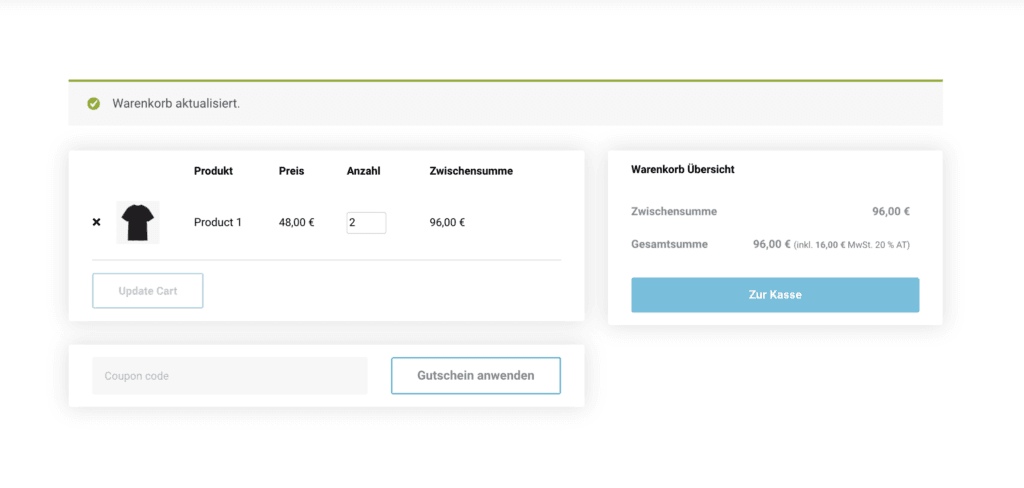Screen dimensions: 1024x488
Task: Open the black T-shirt product thumbnail
Action: pyautogui.click(x=137, y=222)
